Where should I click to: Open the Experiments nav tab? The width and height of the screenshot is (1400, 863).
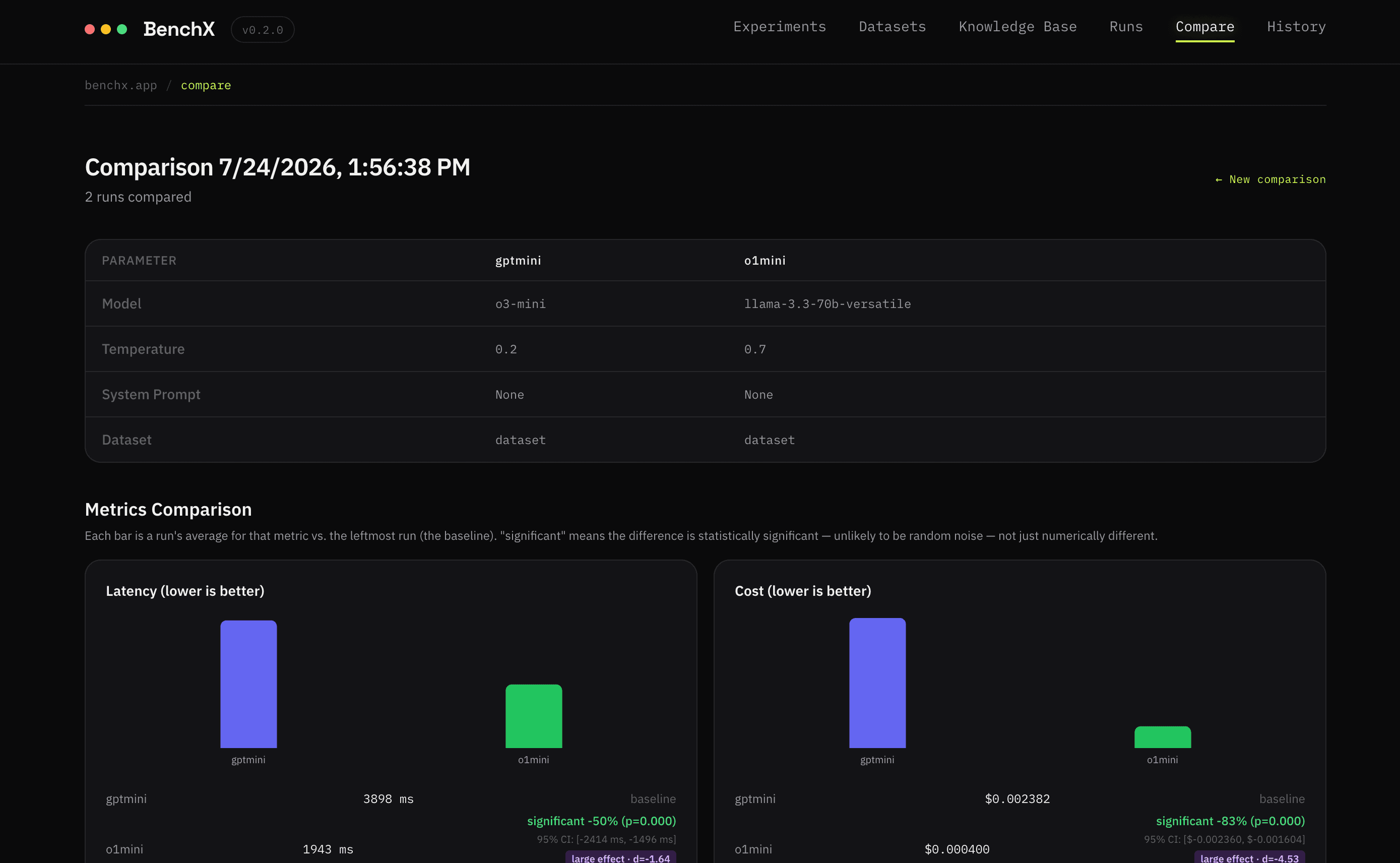(x=779, y=27)
